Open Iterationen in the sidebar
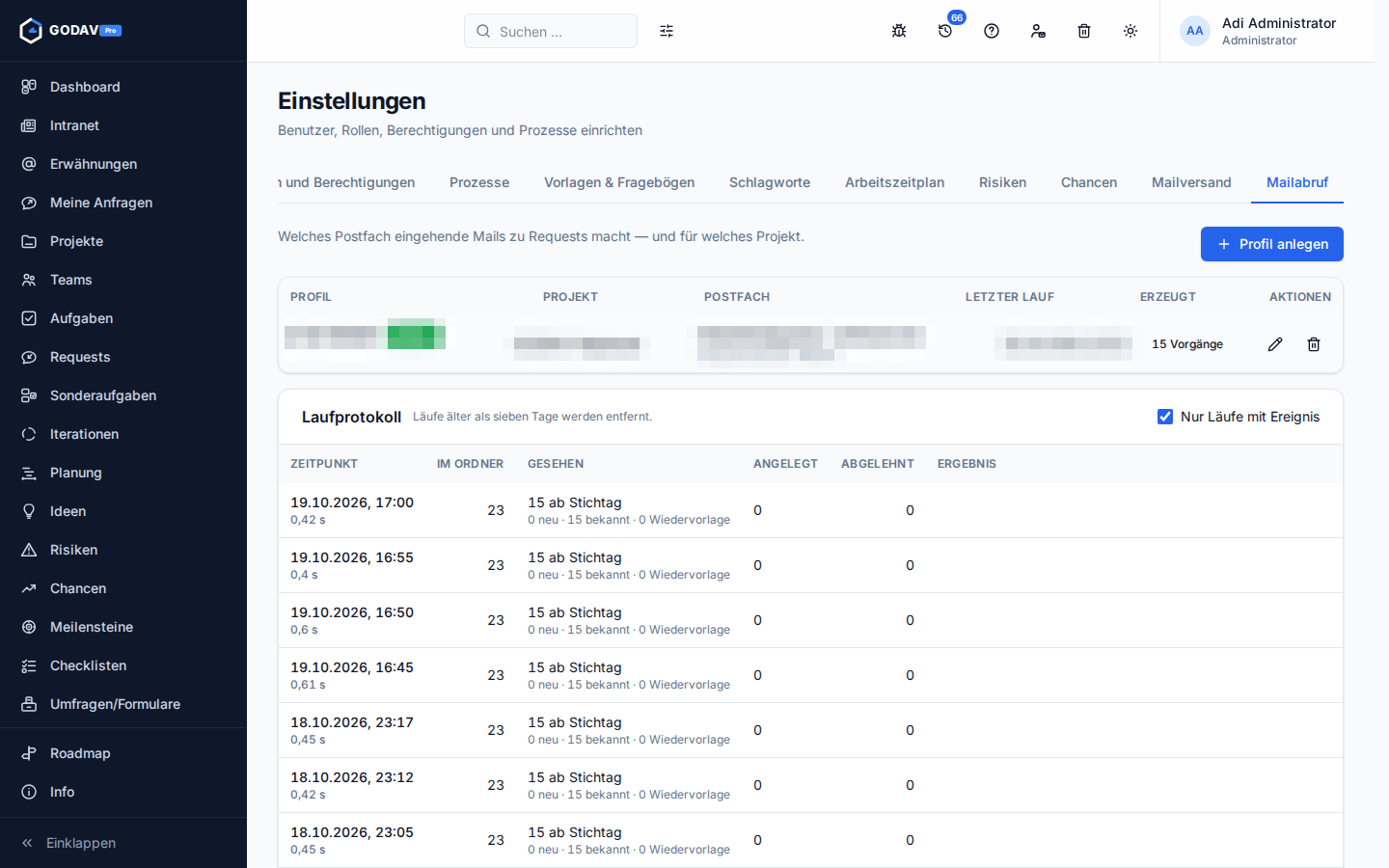 click(x=123, y=434)
